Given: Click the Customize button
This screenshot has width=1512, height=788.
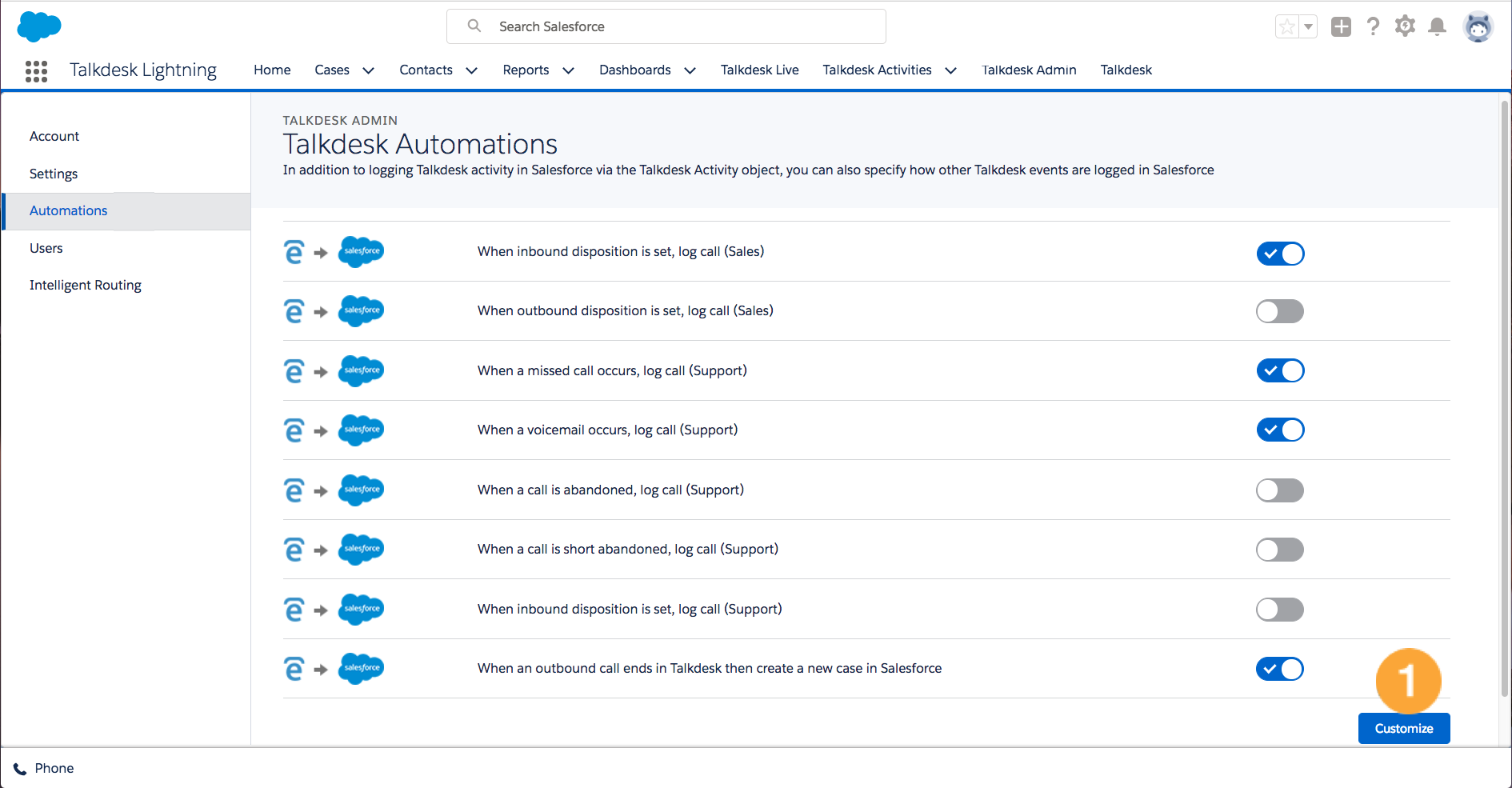Looking at the screenshot, I should pyautogui.click(x=1404, y=728).
